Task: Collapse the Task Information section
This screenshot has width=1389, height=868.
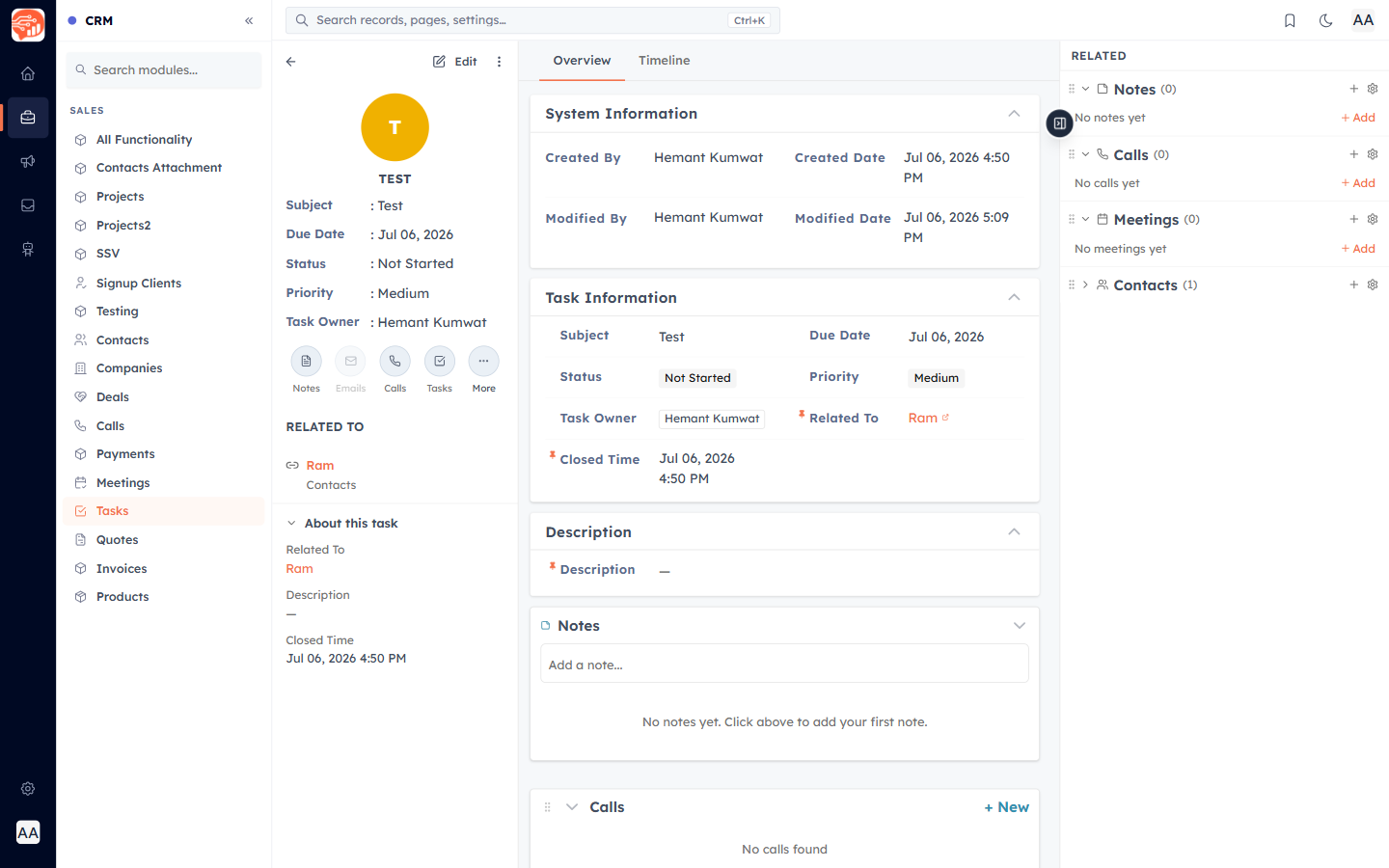Action: (x=1014, y=297)
